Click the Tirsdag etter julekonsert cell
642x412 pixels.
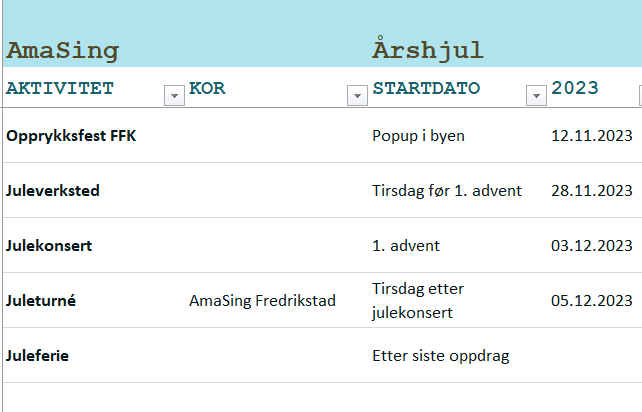(417, 300)
